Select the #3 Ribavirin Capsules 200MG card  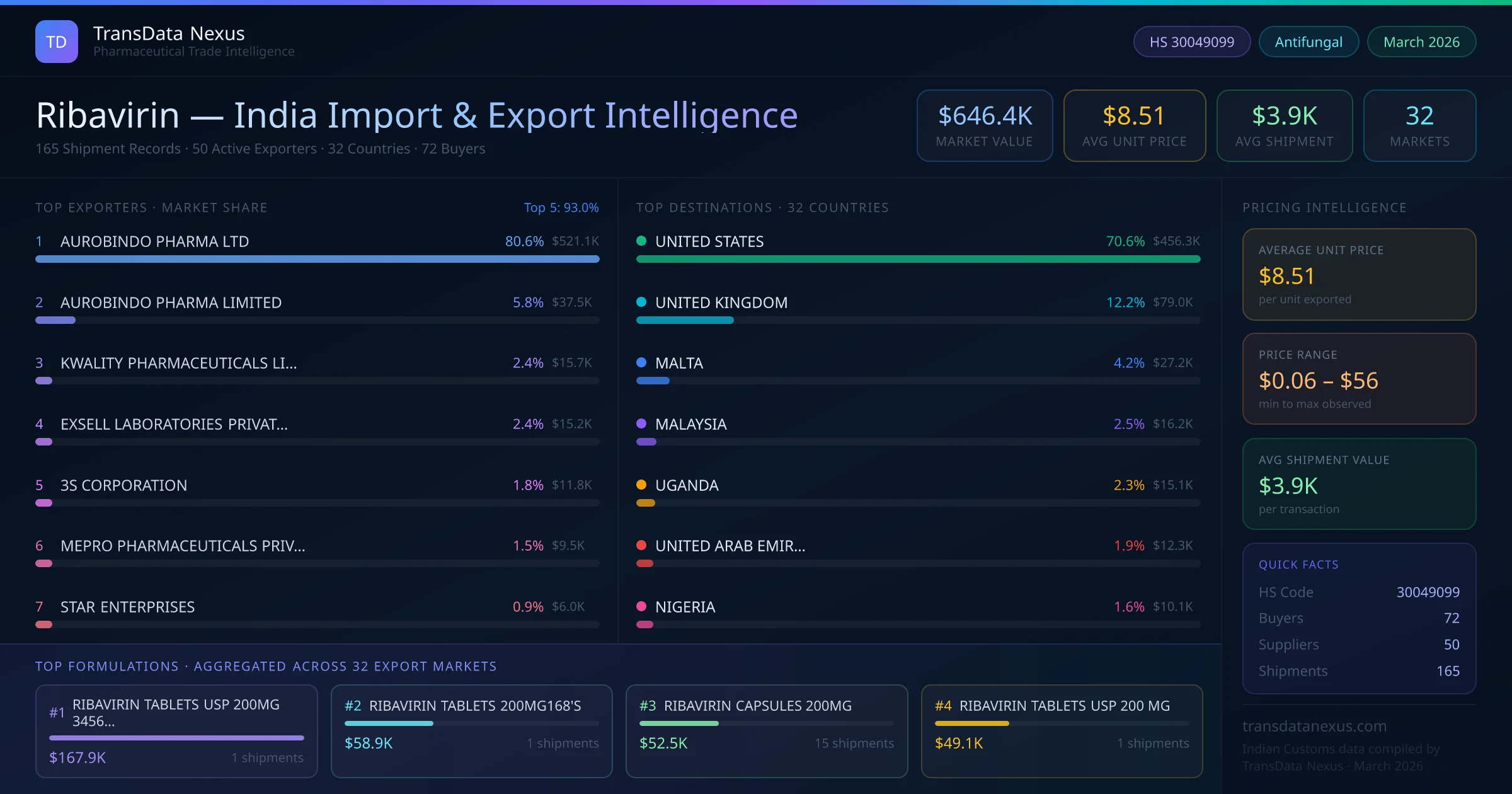[x=766, y=731]
